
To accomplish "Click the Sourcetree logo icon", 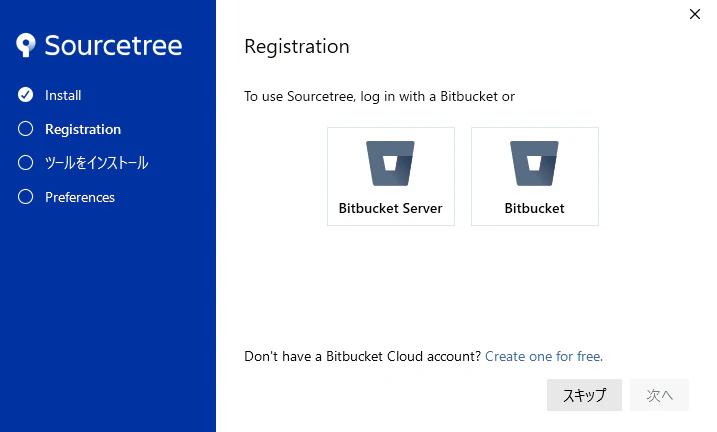I will coord(26,45).
